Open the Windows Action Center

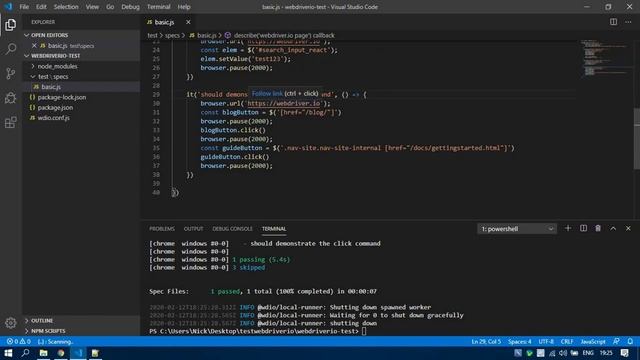click(624, 353)
